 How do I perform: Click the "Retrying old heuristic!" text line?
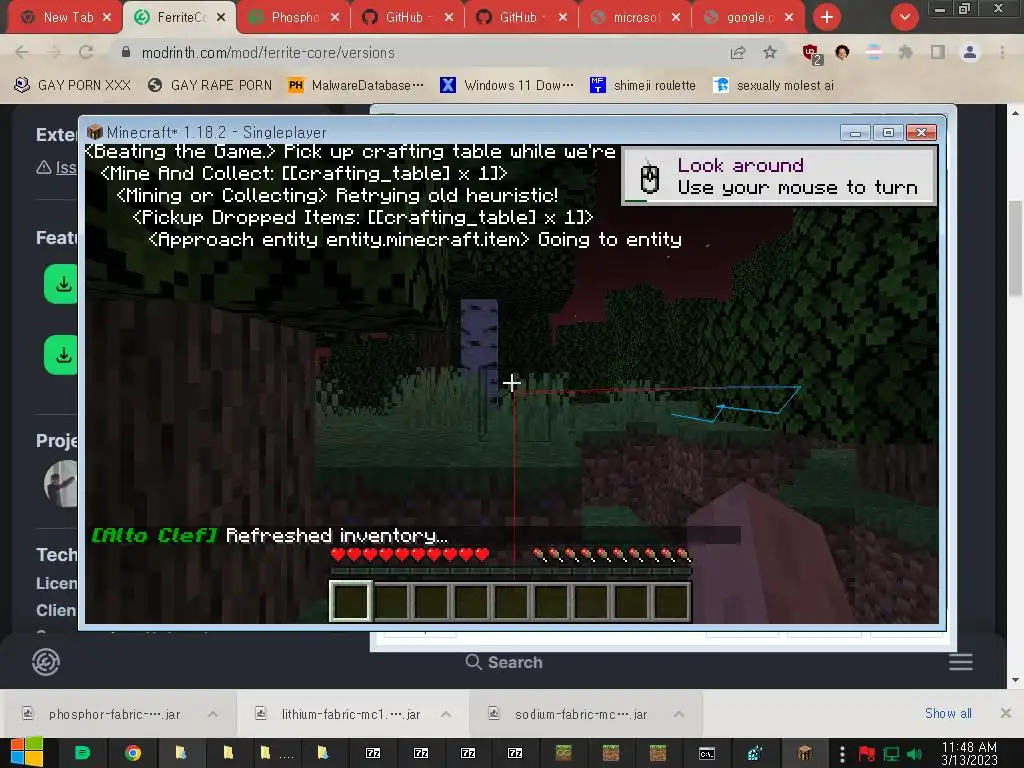point(447,195)
